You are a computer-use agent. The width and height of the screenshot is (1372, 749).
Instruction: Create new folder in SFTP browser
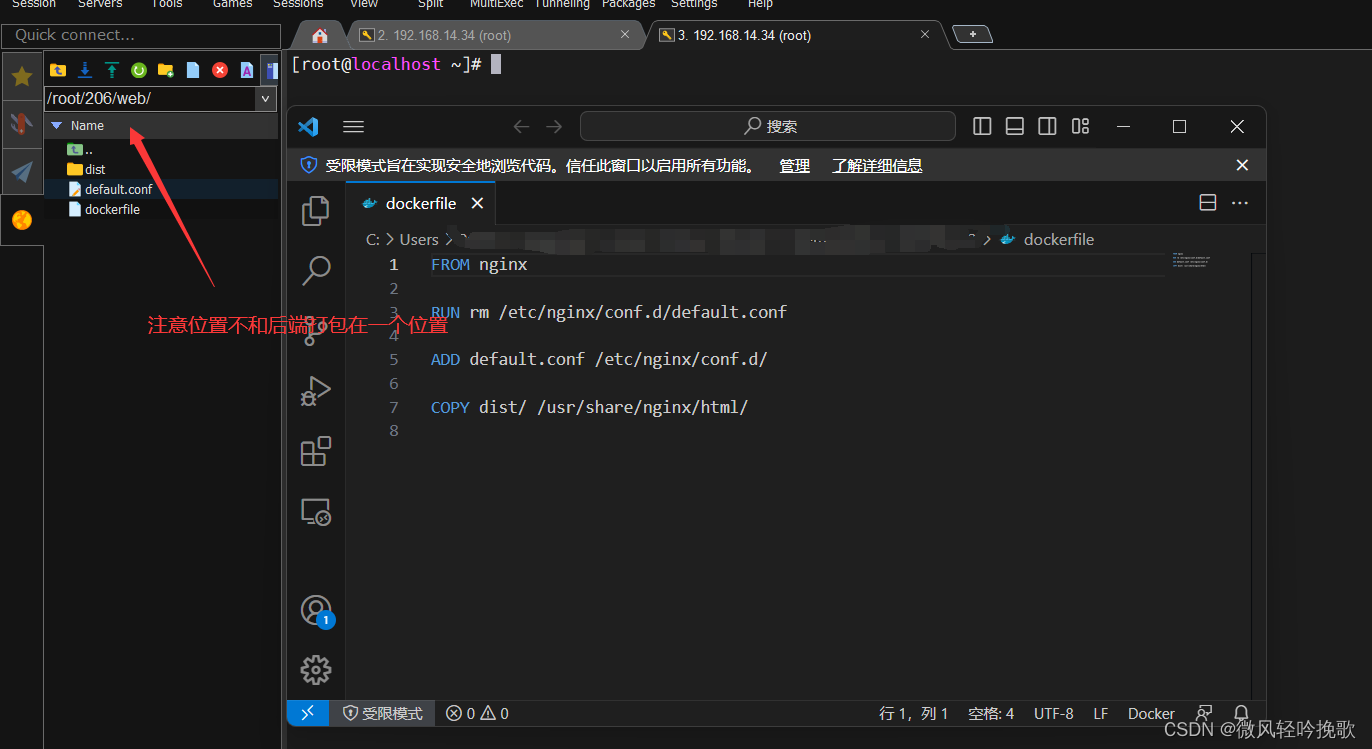click(166, 70)
